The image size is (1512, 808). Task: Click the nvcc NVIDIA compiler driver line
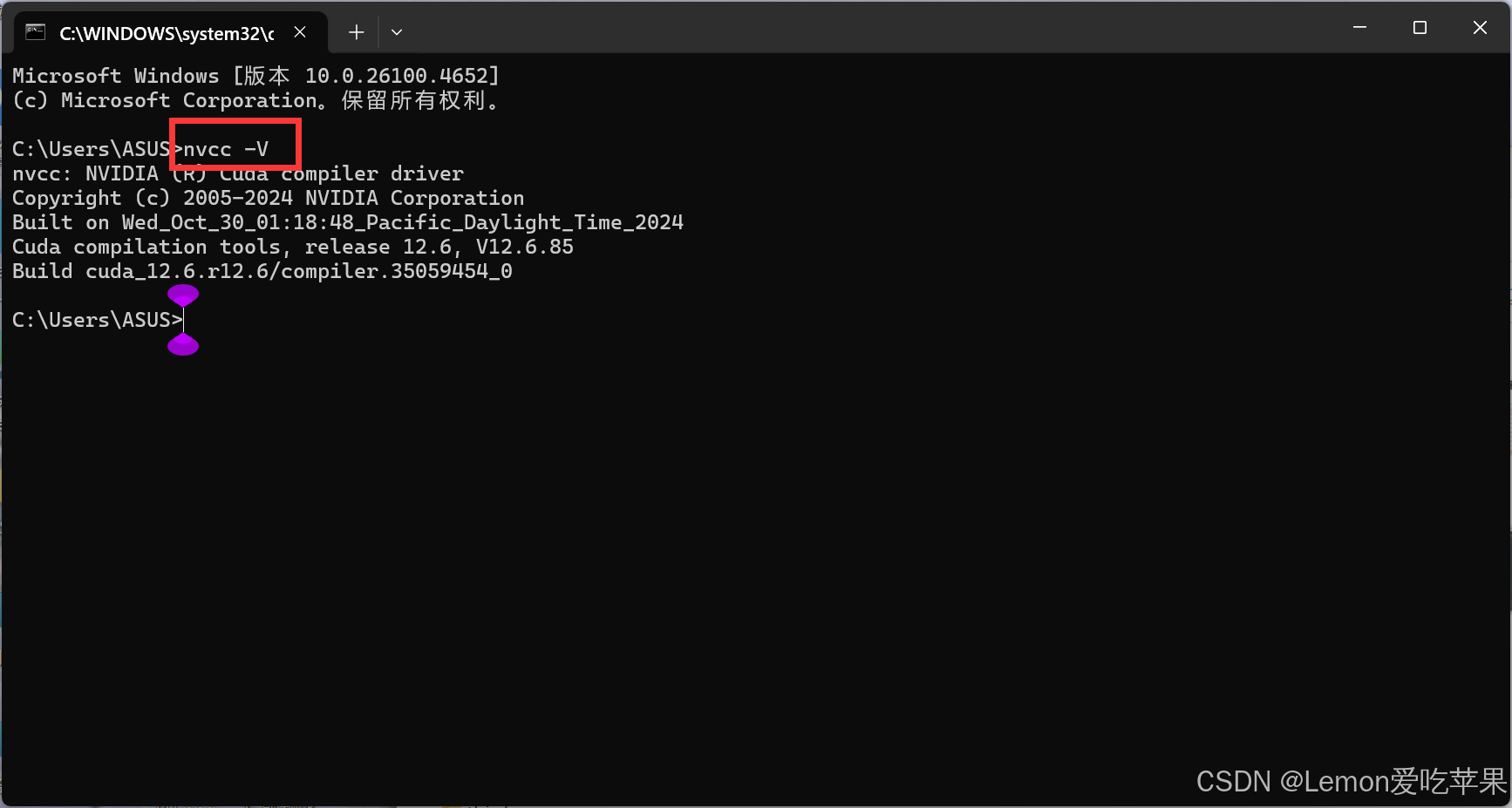[237, 173]
